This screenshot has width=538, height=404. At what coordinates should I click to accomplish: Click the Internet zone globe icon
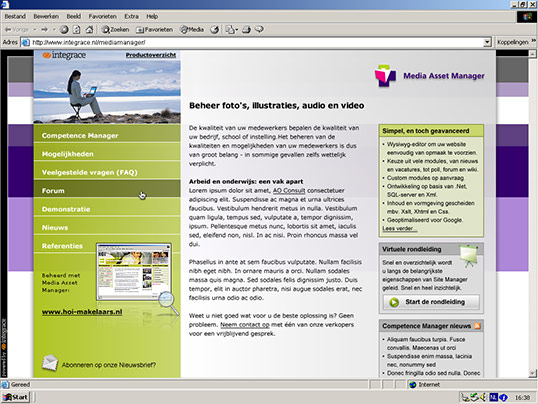413,385
